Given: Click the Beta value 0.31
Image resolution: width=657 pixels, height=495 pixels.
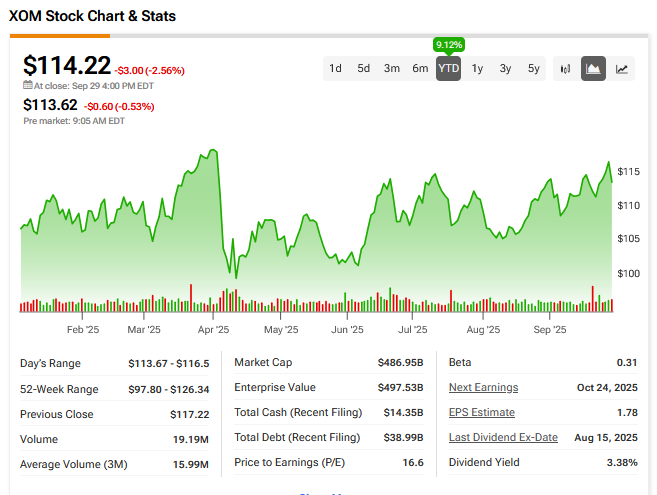Looking at the screenshot, I should 627,363.
